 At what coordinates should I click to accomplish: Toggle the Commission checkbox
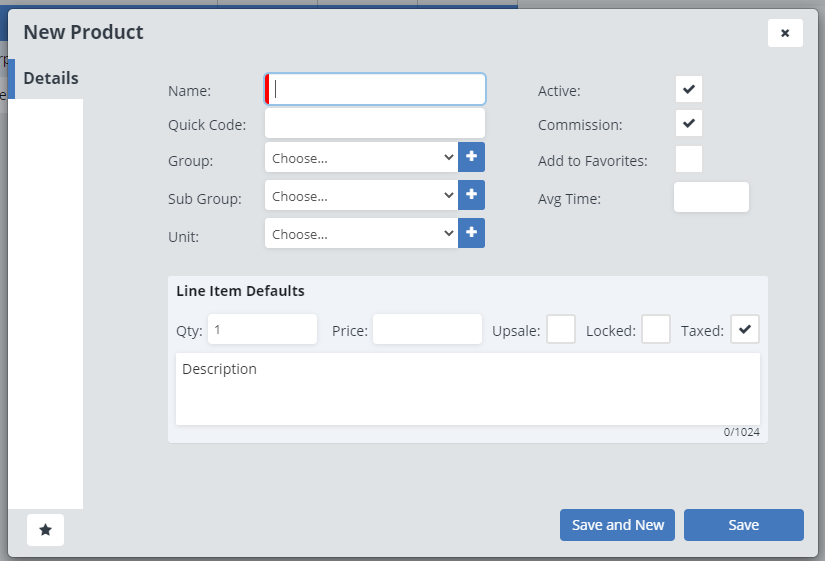[x=688, y=124]
